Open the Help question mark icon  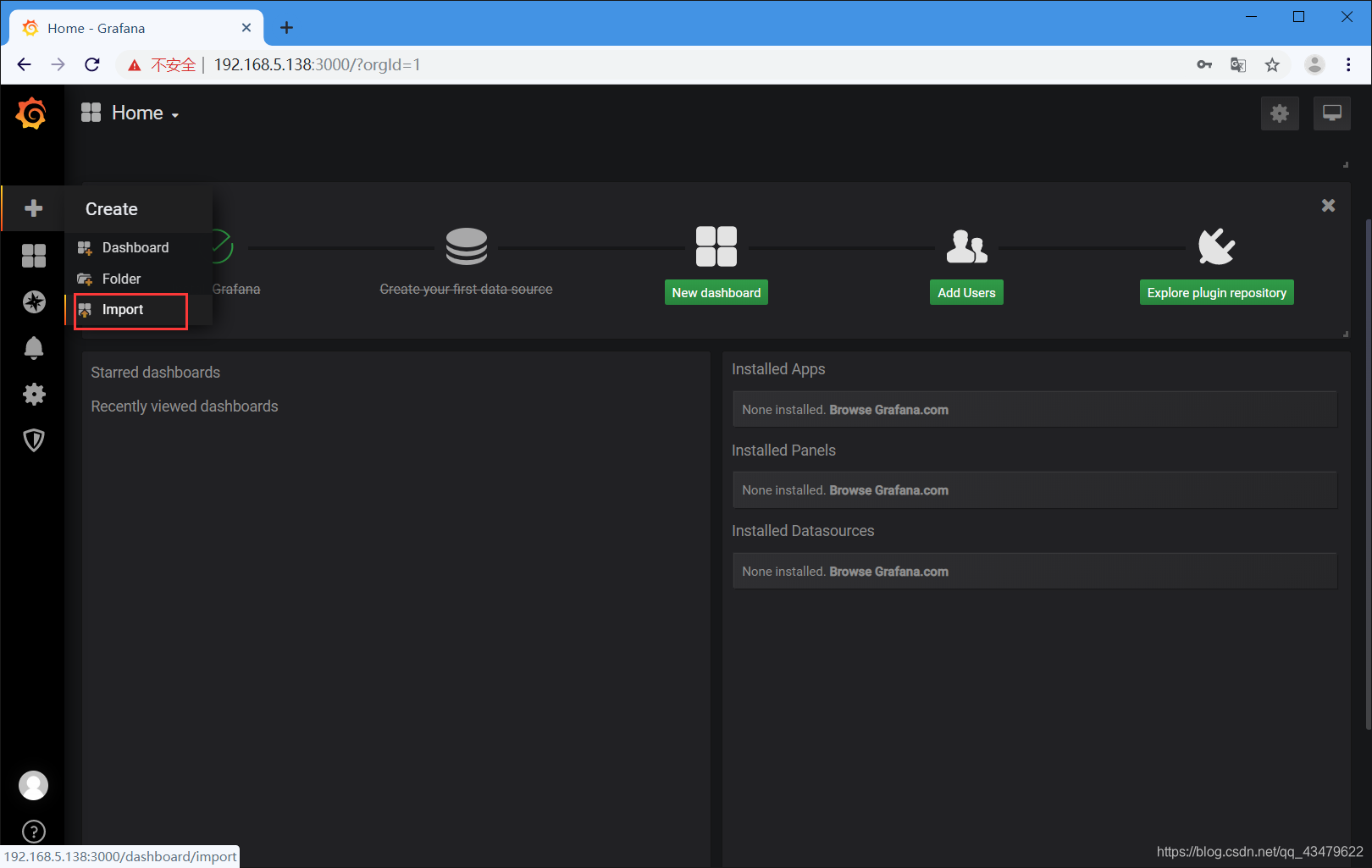(34, 832)
